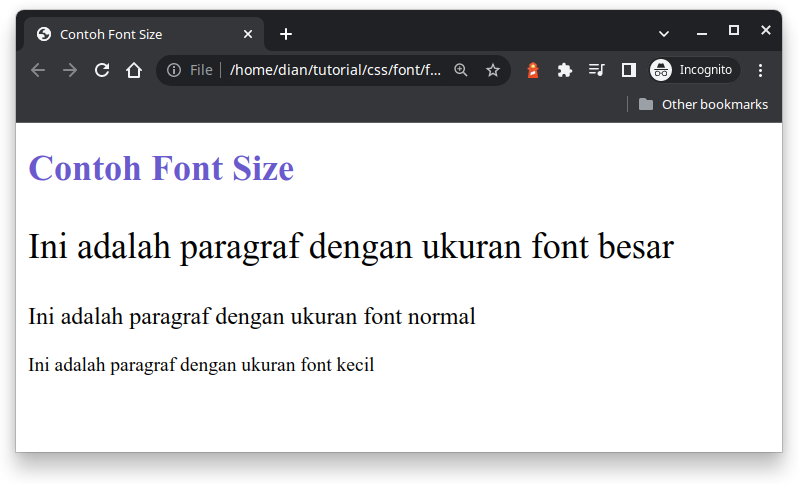Click the browser Back arrow
This screenshot has width=798, height=484.
[38, 70]
